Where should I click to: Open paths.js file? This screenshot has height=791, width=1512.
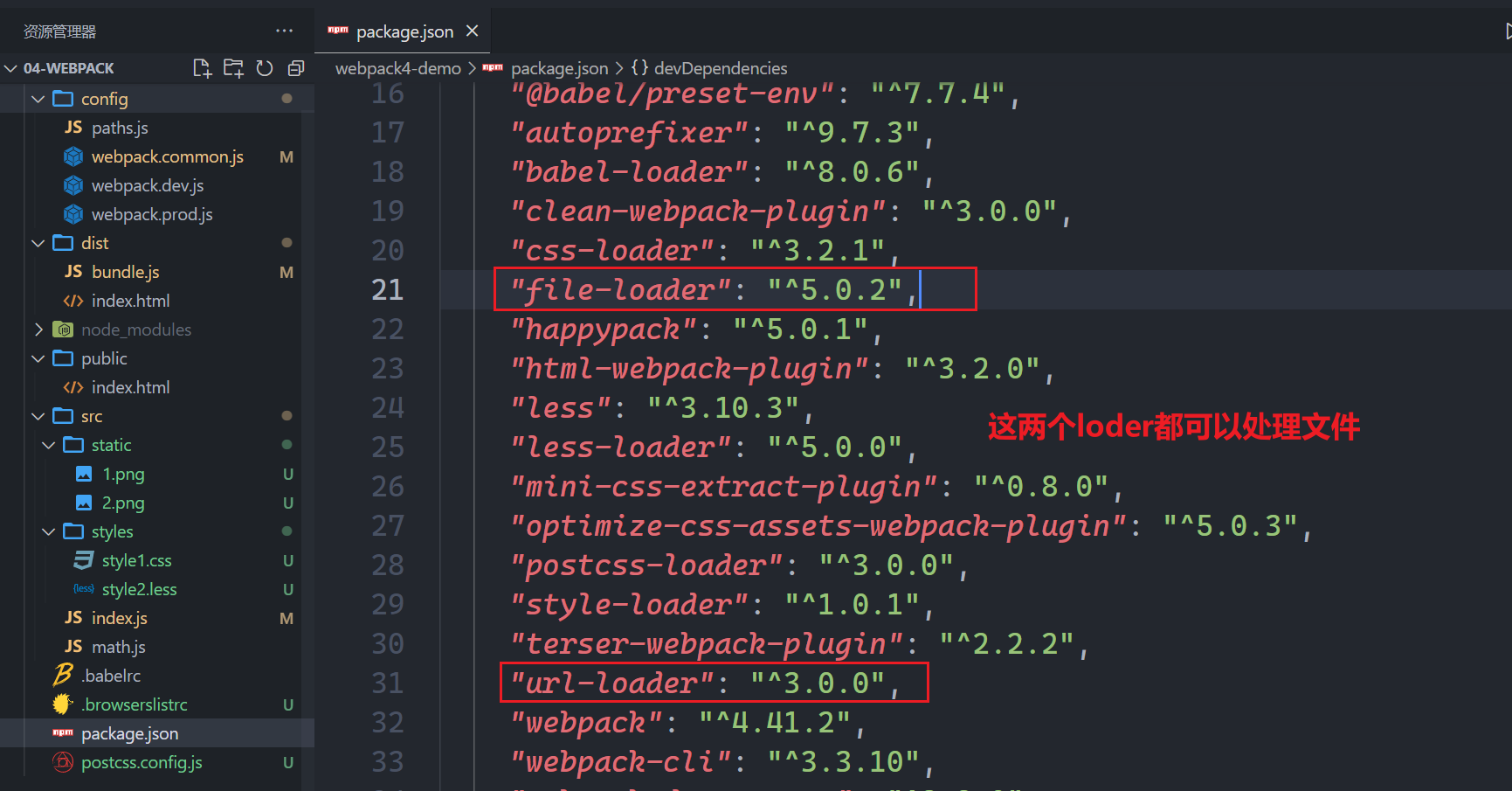click(120, 128)
